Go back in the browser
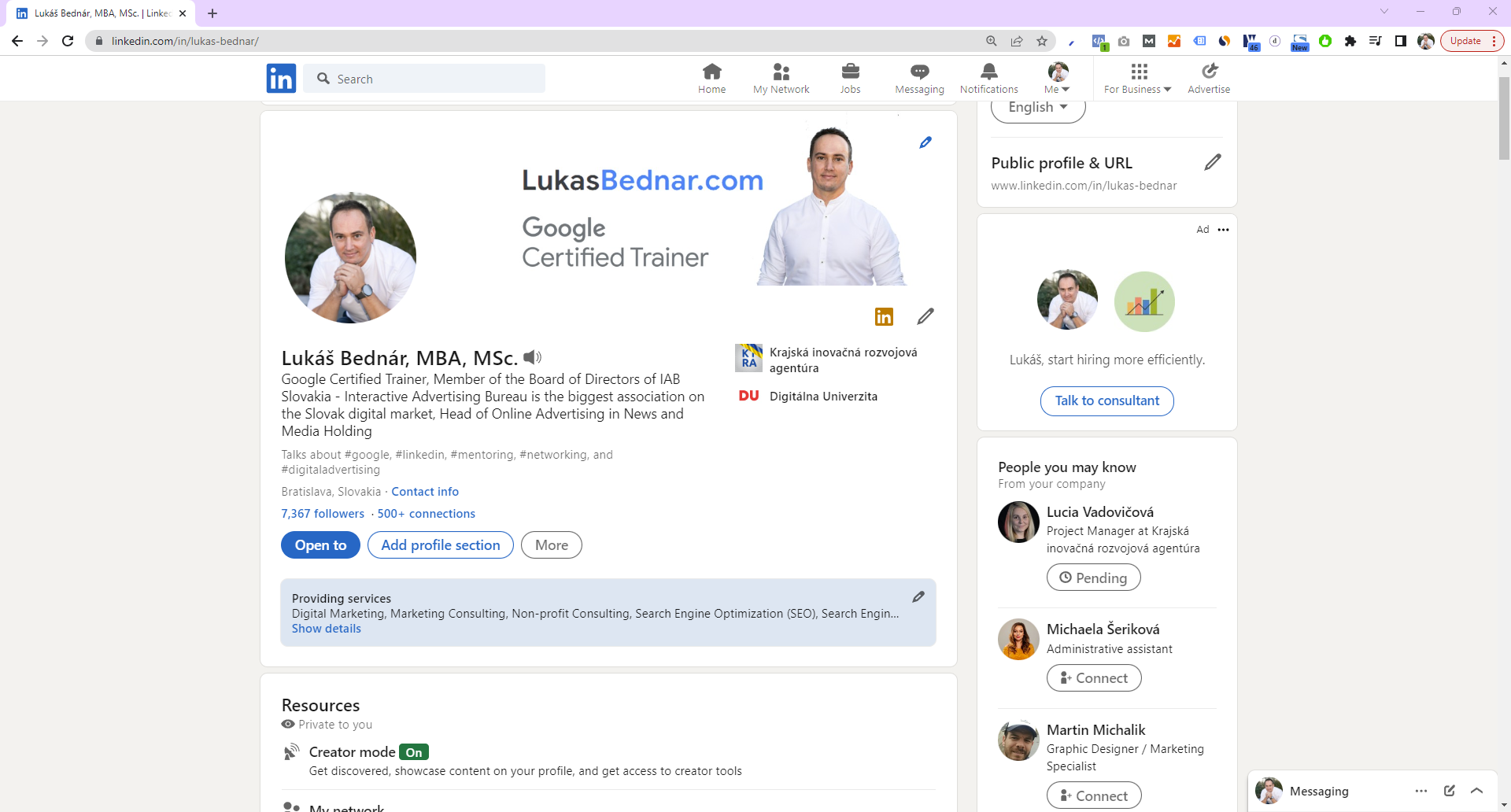1511x812 pixels. (17, 41)
